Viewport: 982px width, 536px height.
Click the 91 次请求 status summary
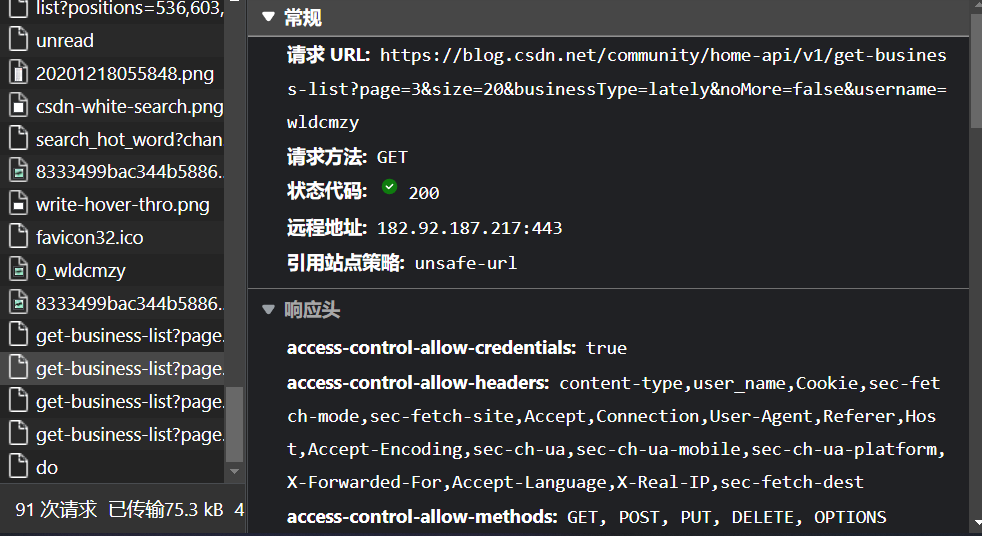point(56,510)
